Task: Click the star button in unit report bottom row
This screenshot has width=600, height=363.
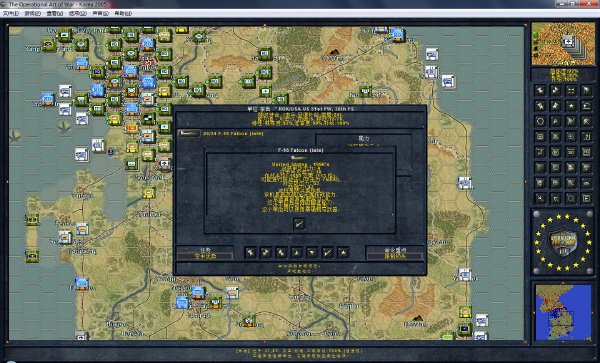Action: click(343, 252)
